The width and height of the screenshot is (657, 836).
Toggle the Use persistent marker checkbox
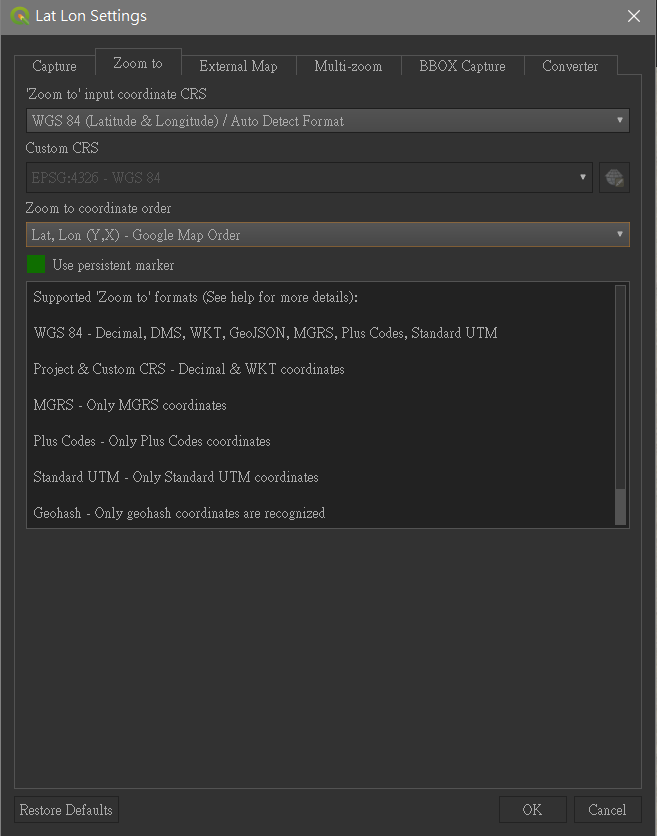[35, 264]
